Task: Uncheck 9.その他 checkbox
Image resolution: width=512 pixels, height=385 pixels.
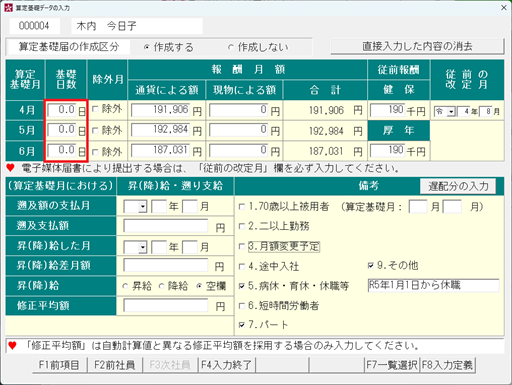Action: tap(371, 266)
